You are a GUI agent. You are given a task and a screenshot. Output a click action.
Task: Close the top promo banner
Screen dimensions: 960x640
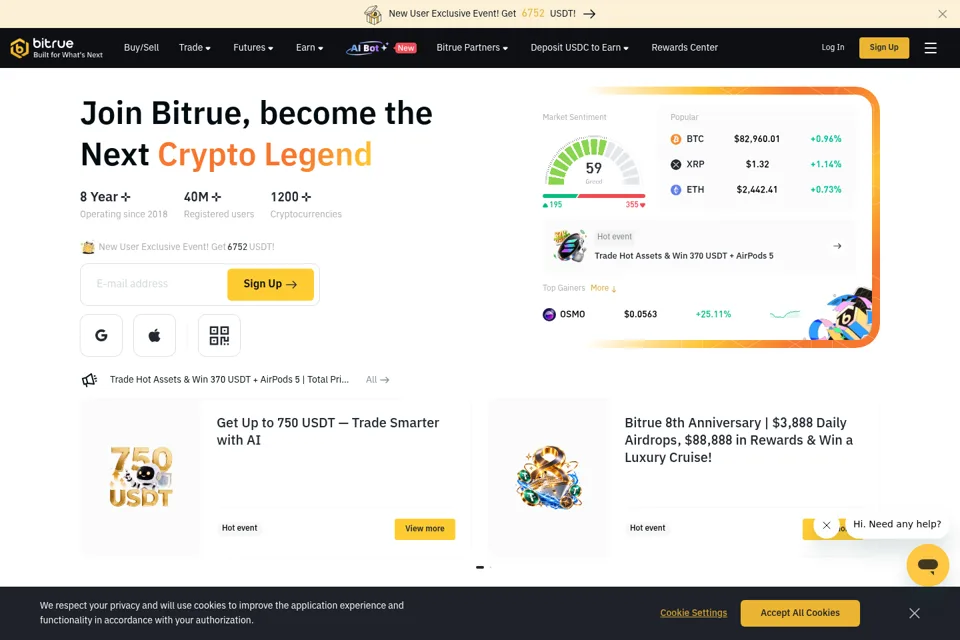[x=942, y=14]
